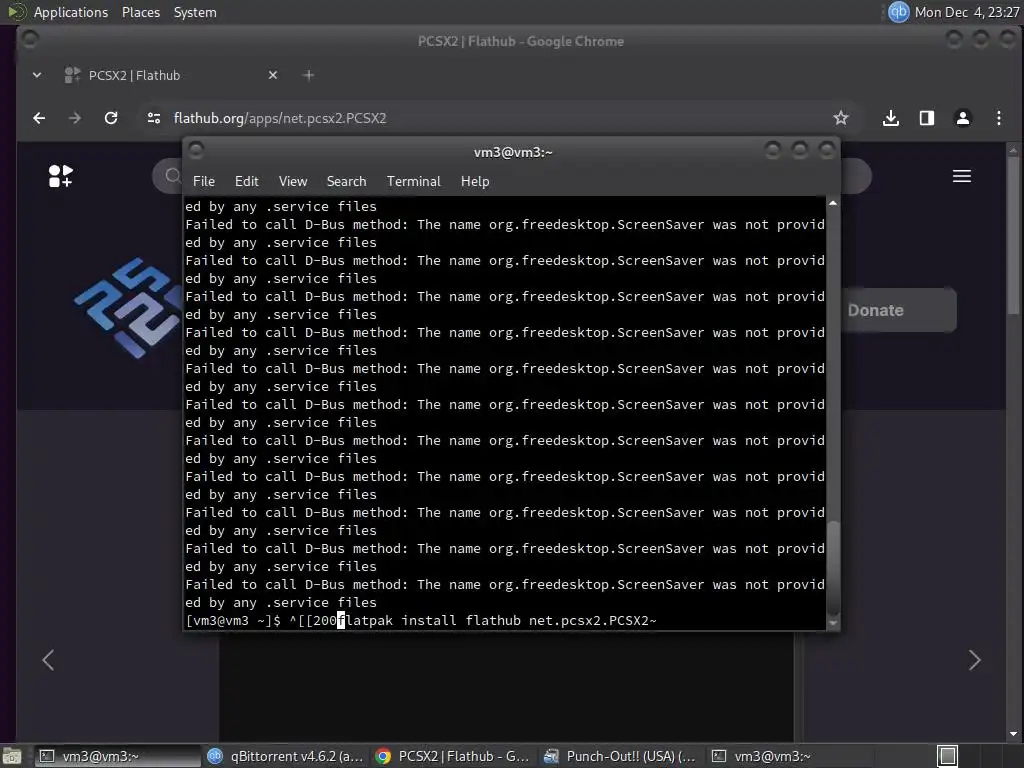Close the PCSX2 | Flathub tab
The width and height of the screenshot is (1024, 768).
click(x=273, y=75)
